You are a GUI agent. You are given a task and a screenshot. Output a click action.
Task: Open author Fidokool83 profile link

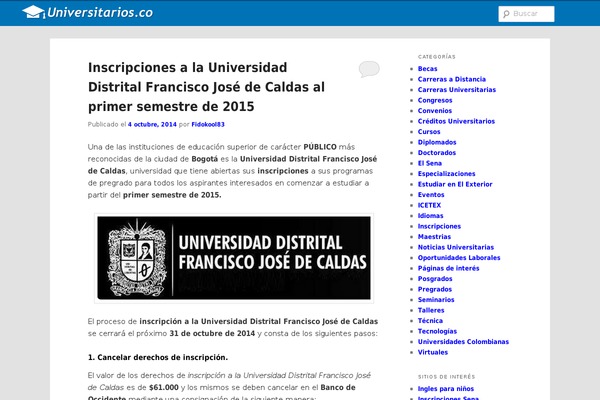(x=208, y=124)
